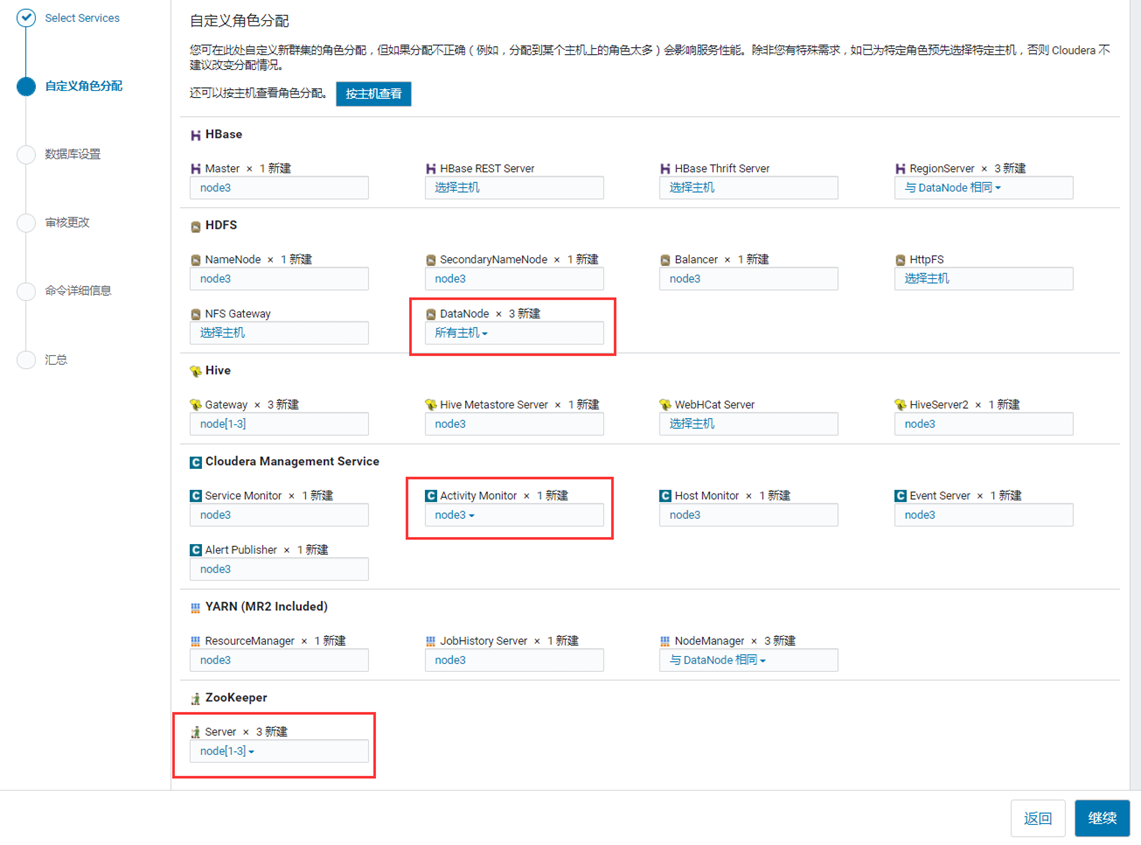
Task: Click the icon beside HBase REST Server
Action: click(430, 169)
